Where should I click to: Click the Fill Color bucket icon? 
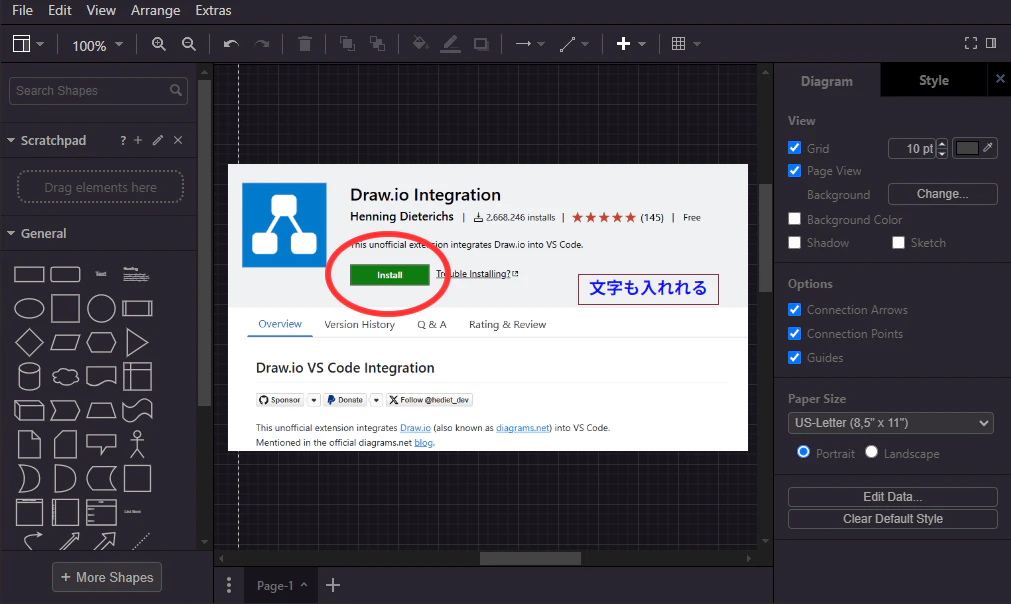pyautogui.click(x=420, y=44)
